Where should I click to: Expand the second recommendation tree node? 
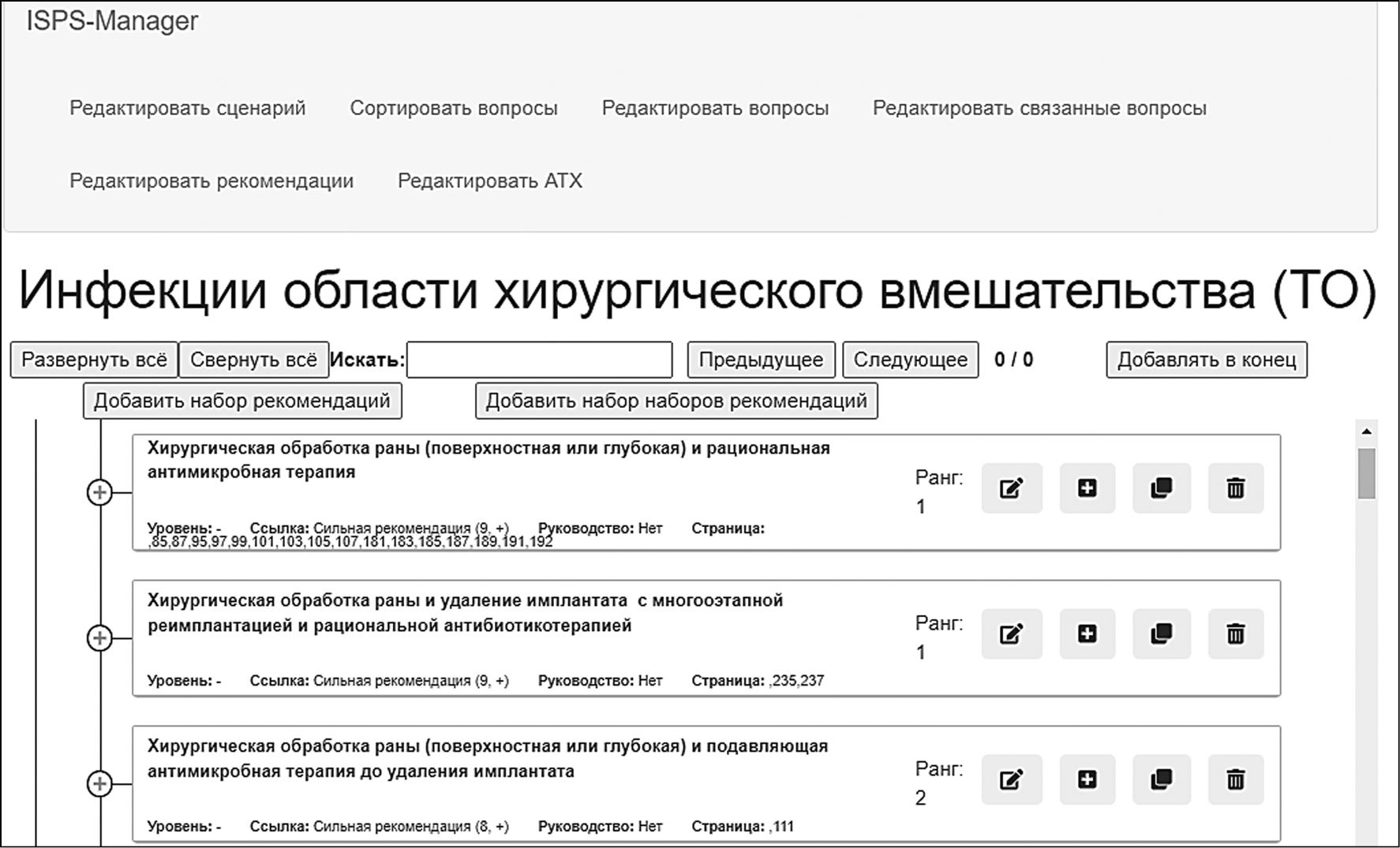tap(99, 637)
